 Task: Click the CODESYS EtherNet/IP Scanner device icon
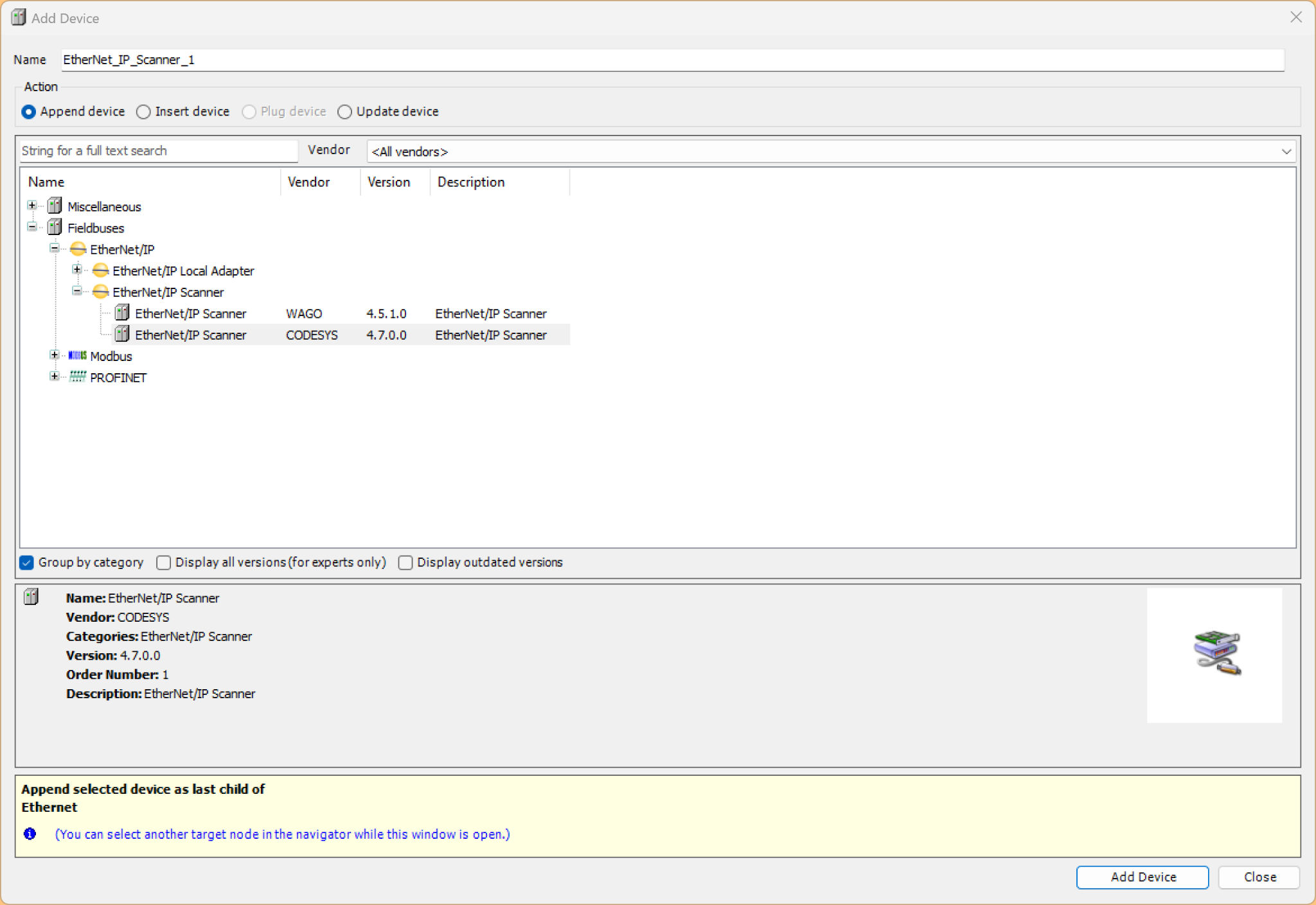122,335
